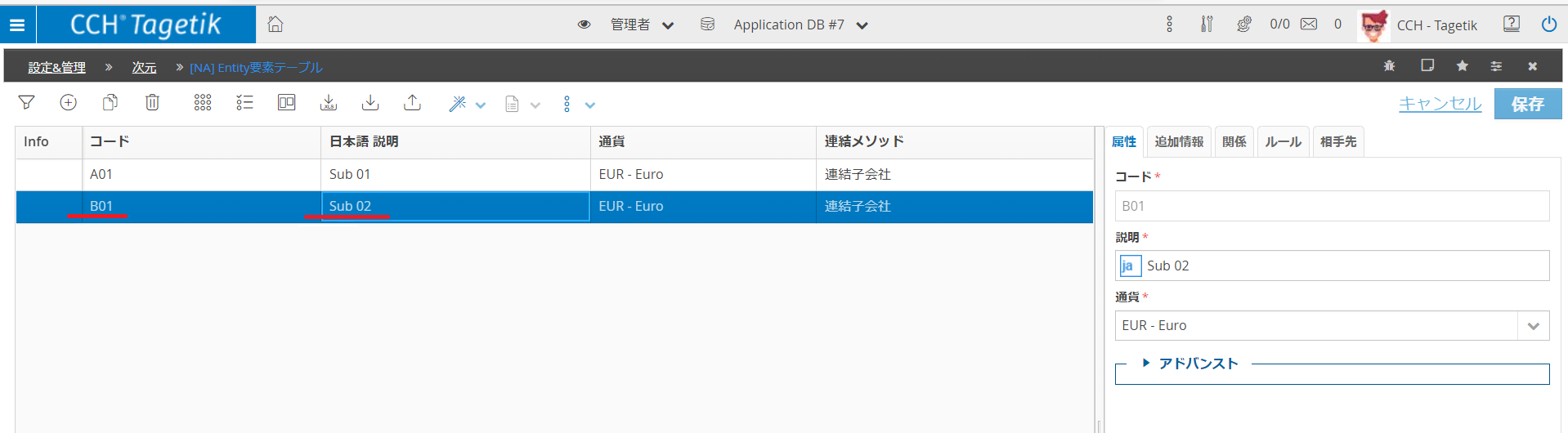Image resolution: width=1568 pixels, height=433 pixels.
Task: Click the filter funnel icon
Action: [x=26, y=103]
